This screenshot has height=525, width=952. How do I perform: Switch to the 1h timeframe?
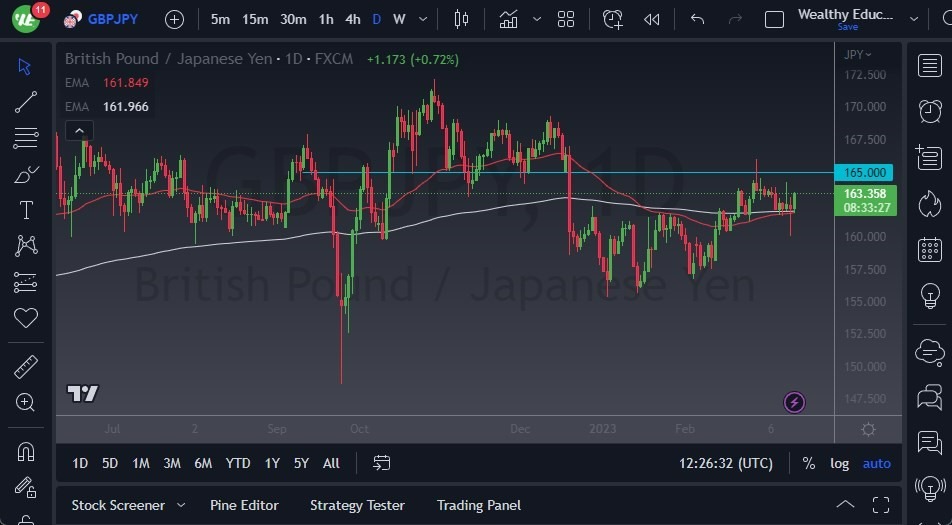click(x=326, y=19)
